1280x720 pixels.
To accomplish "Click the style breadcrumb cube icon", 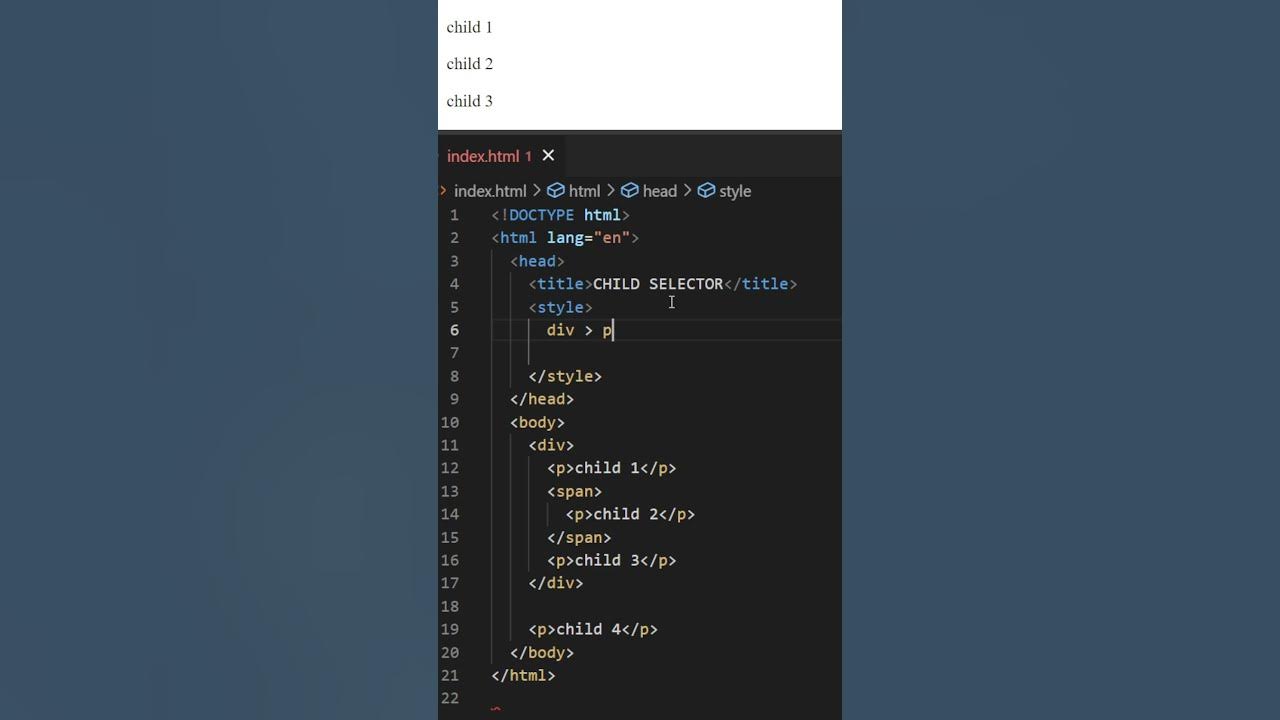I will click(706, 190).
